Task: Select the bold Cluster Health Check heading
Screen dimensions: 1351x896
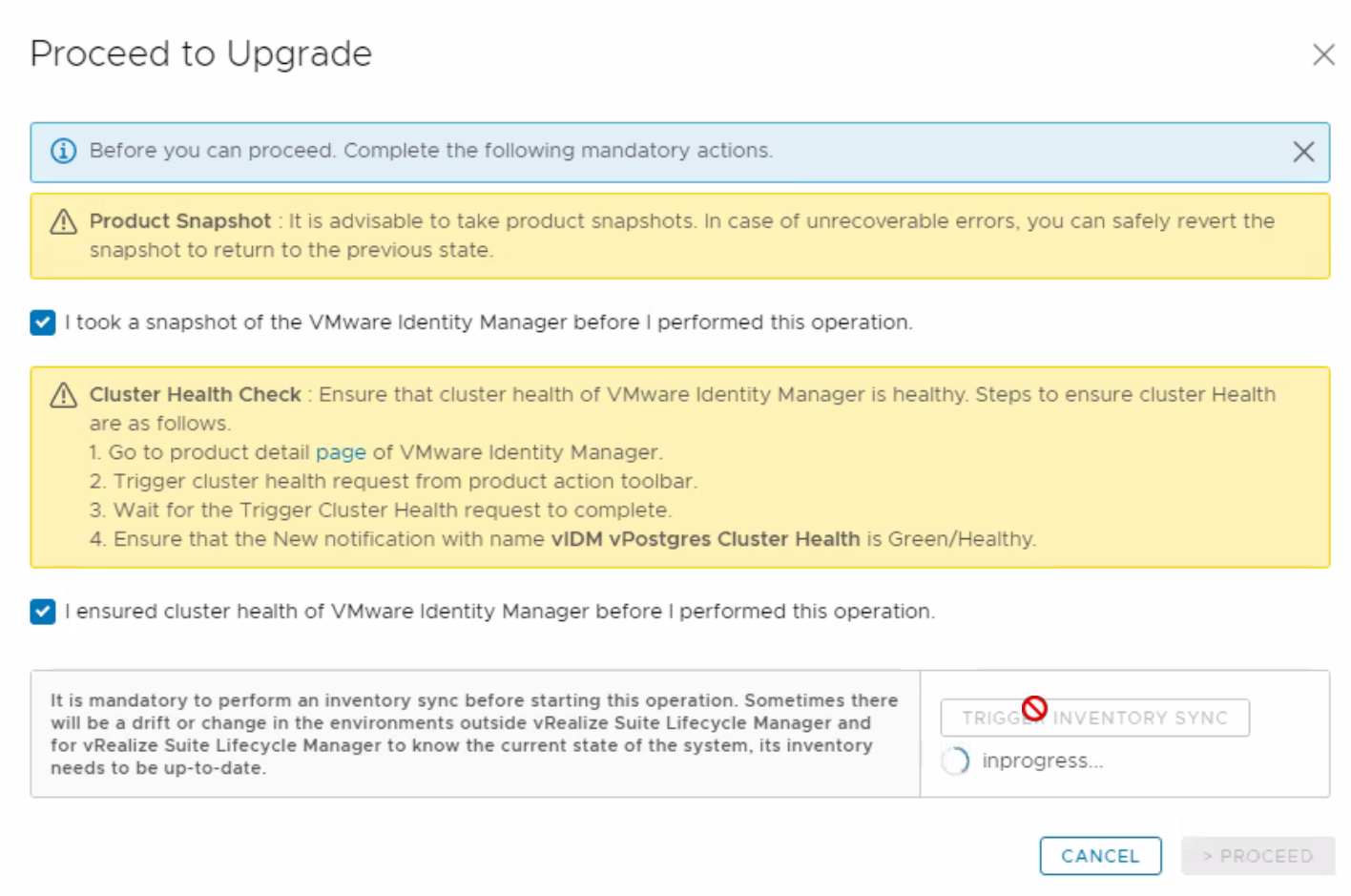Action: point(195,395)
